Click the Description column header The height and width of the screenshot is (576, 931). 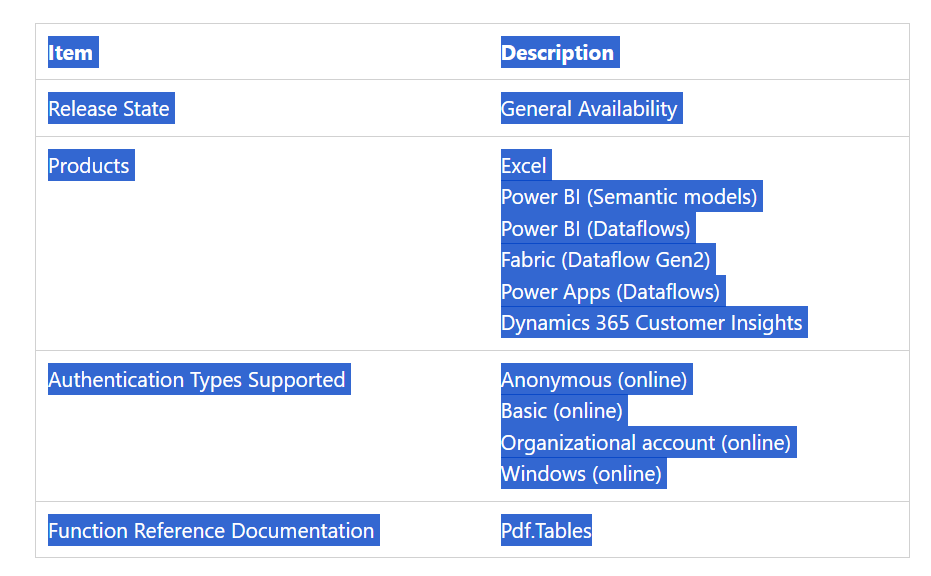tap(557, 53)
